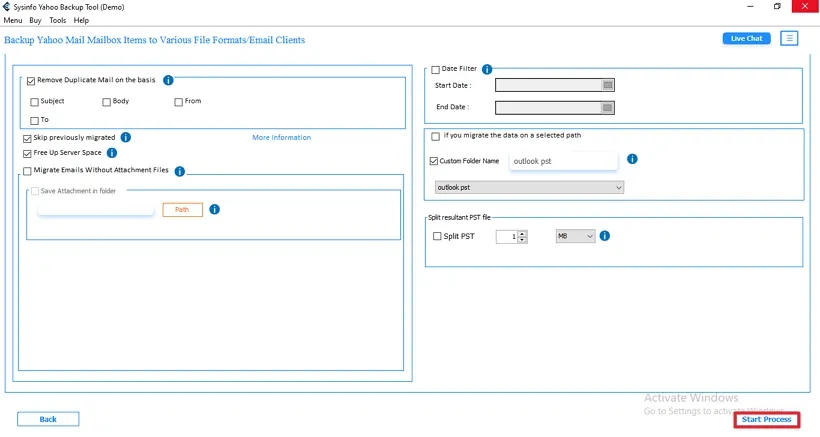820x437 pixels.
Task: Open the Buy menu
Action: coord(35,20)
